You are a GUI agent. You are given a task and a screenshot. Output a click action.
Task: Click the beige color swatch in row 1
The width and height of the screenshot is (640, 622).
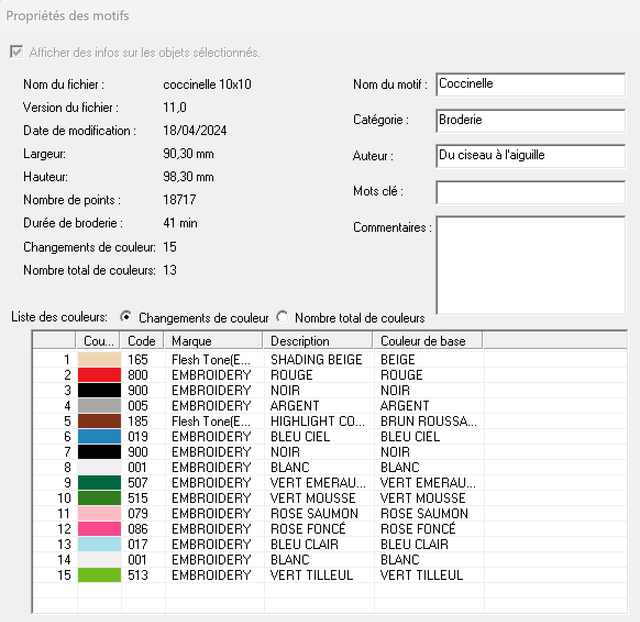click(x=99, y=359)
